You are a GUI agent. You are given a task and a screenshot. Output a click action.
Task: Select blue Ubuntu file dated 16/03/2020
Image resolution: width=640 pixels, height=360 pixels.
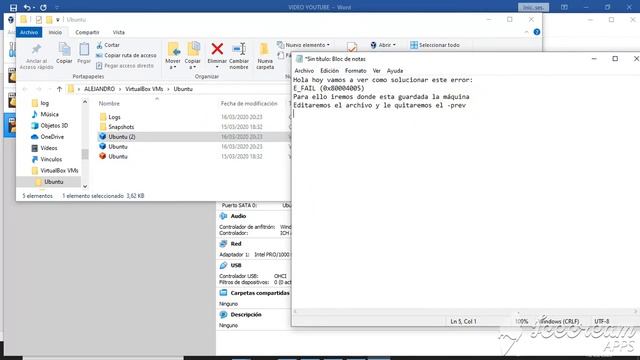tap(118, 147)
